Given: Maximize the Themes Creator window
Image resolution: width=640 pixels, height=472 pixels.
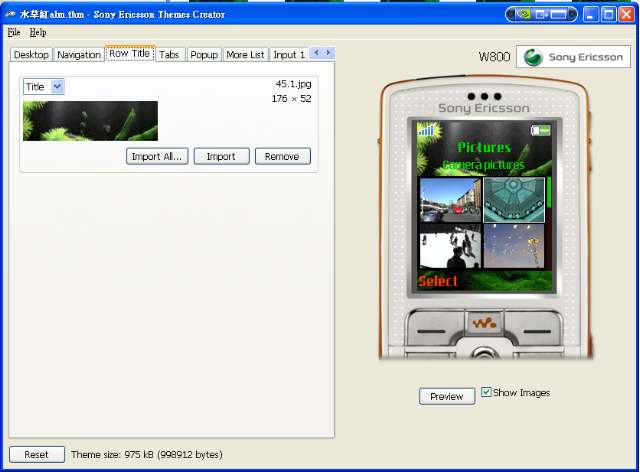Looking at the screenshot, I should tap(609, 15).
